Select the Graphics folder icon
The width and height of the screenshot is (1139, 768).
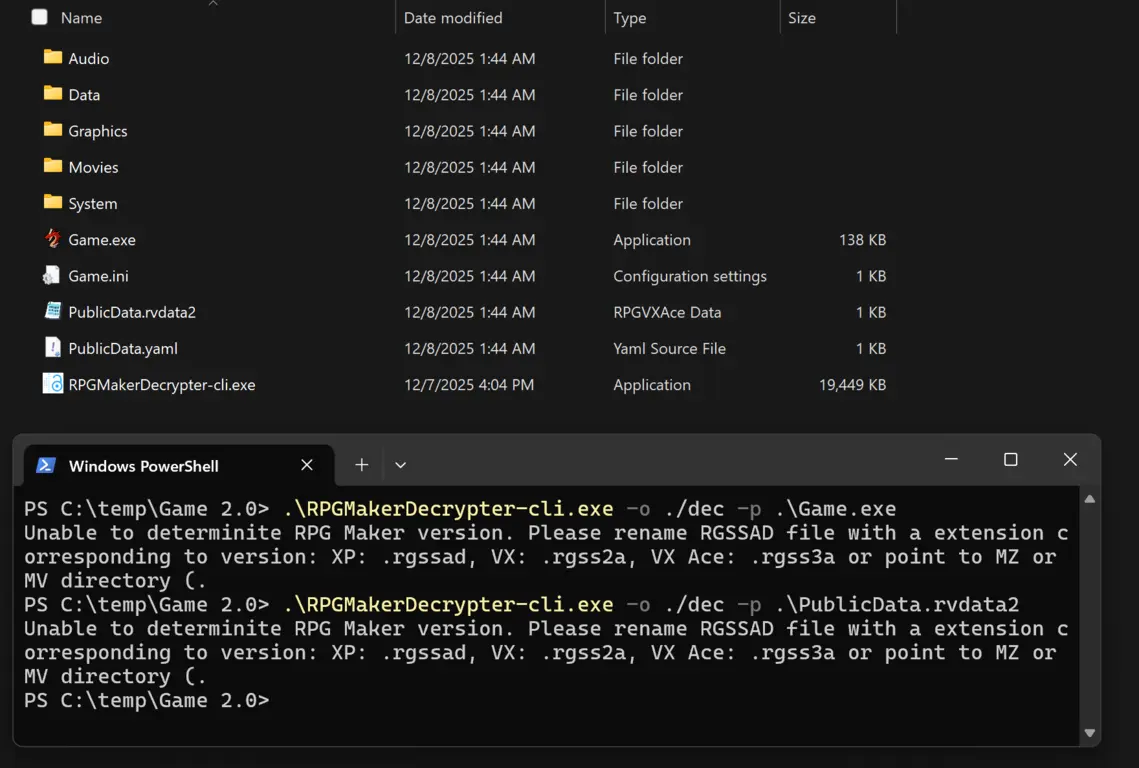click(x=53, y=130)
